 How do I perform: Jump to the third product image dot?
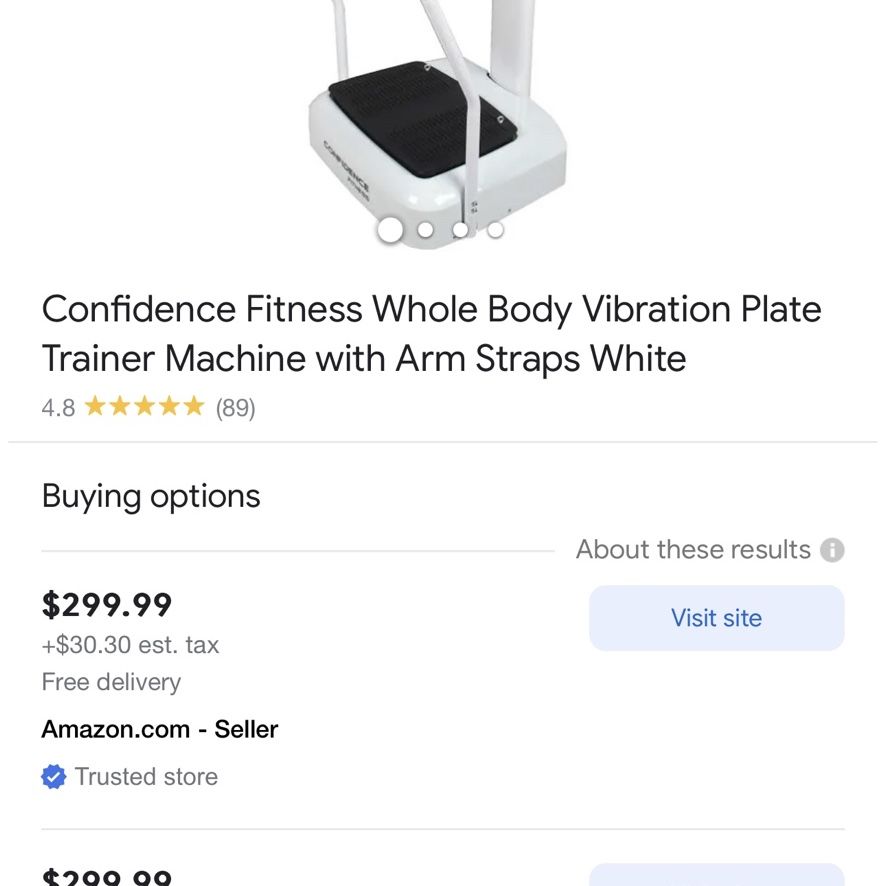point(460,229)
